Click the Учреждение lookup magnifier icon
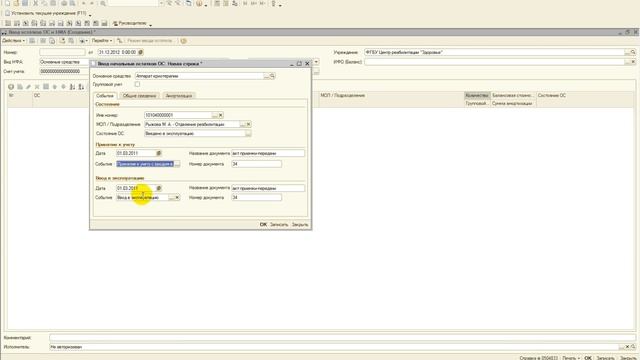Image resolution: width=640 pixels, height=360 pixels. point(633,52)
